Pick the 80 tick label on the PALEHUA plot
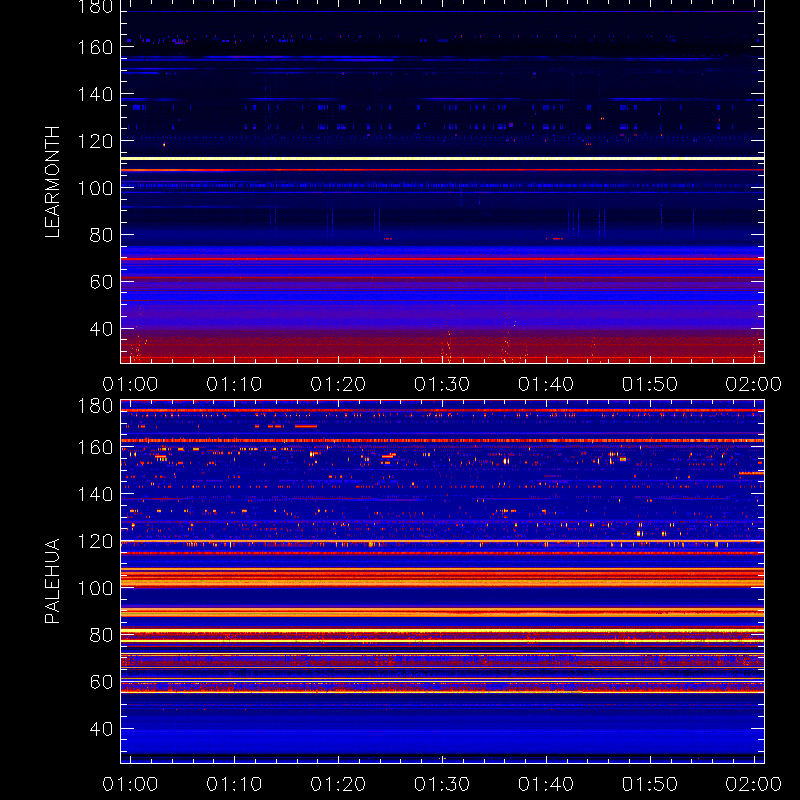 [101, 635]
